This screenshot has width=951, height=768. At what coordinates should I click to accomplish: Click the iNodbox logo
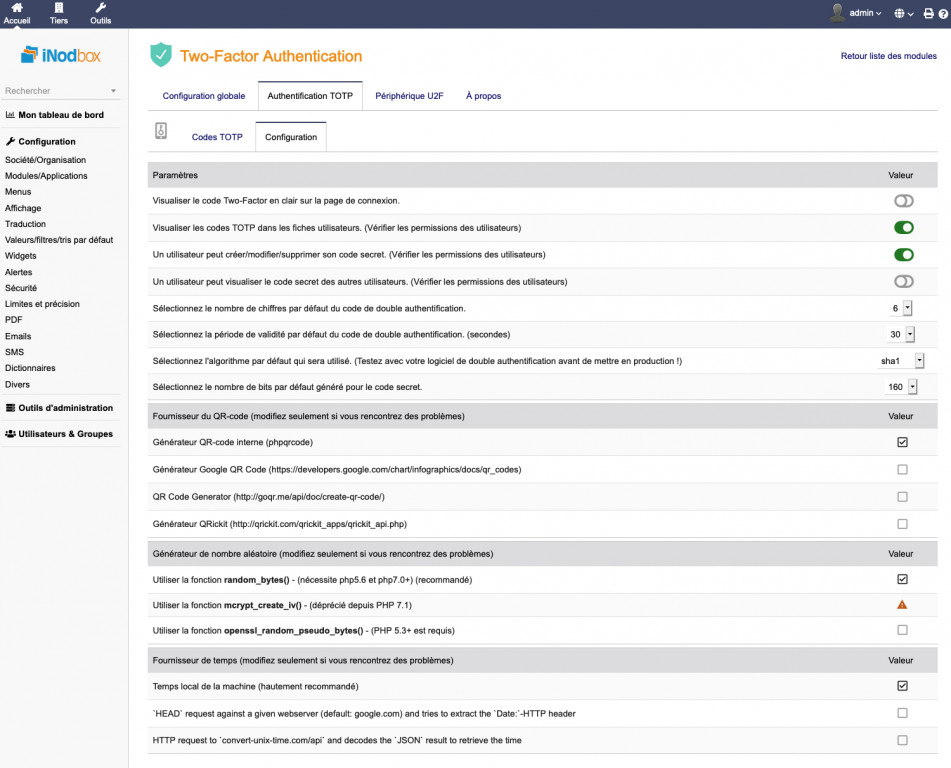click(x=61, y=56)
